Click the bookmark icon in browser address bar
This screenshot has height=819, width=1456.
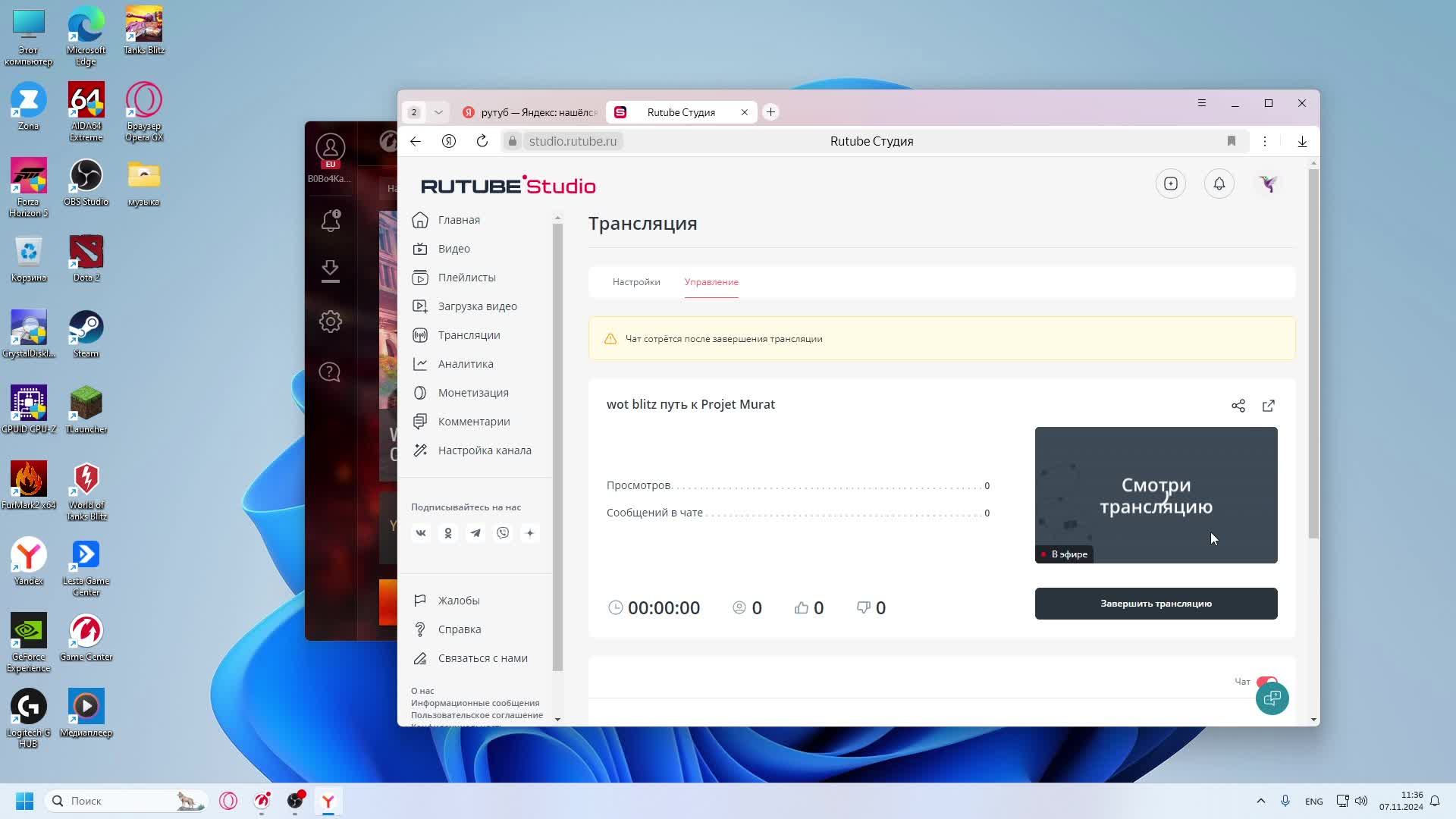tap(1232, 141)
